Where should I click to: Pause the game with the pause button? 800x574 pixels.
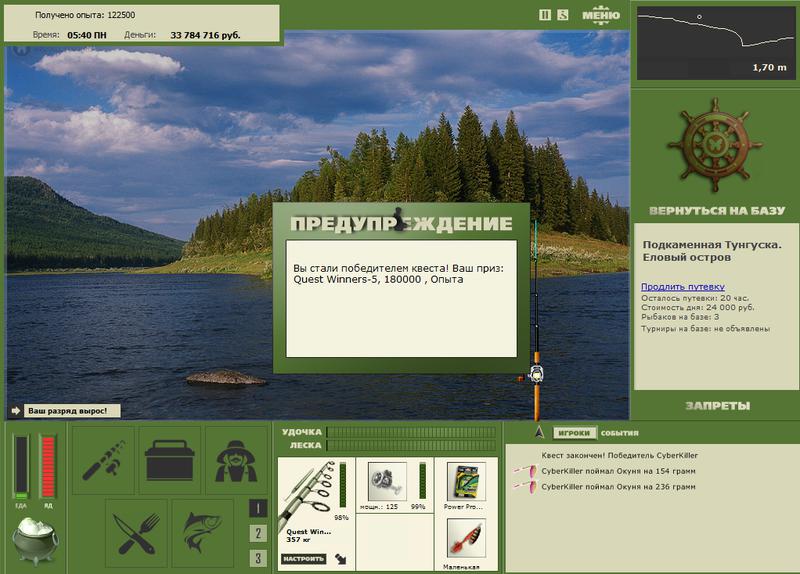point(545,15)
